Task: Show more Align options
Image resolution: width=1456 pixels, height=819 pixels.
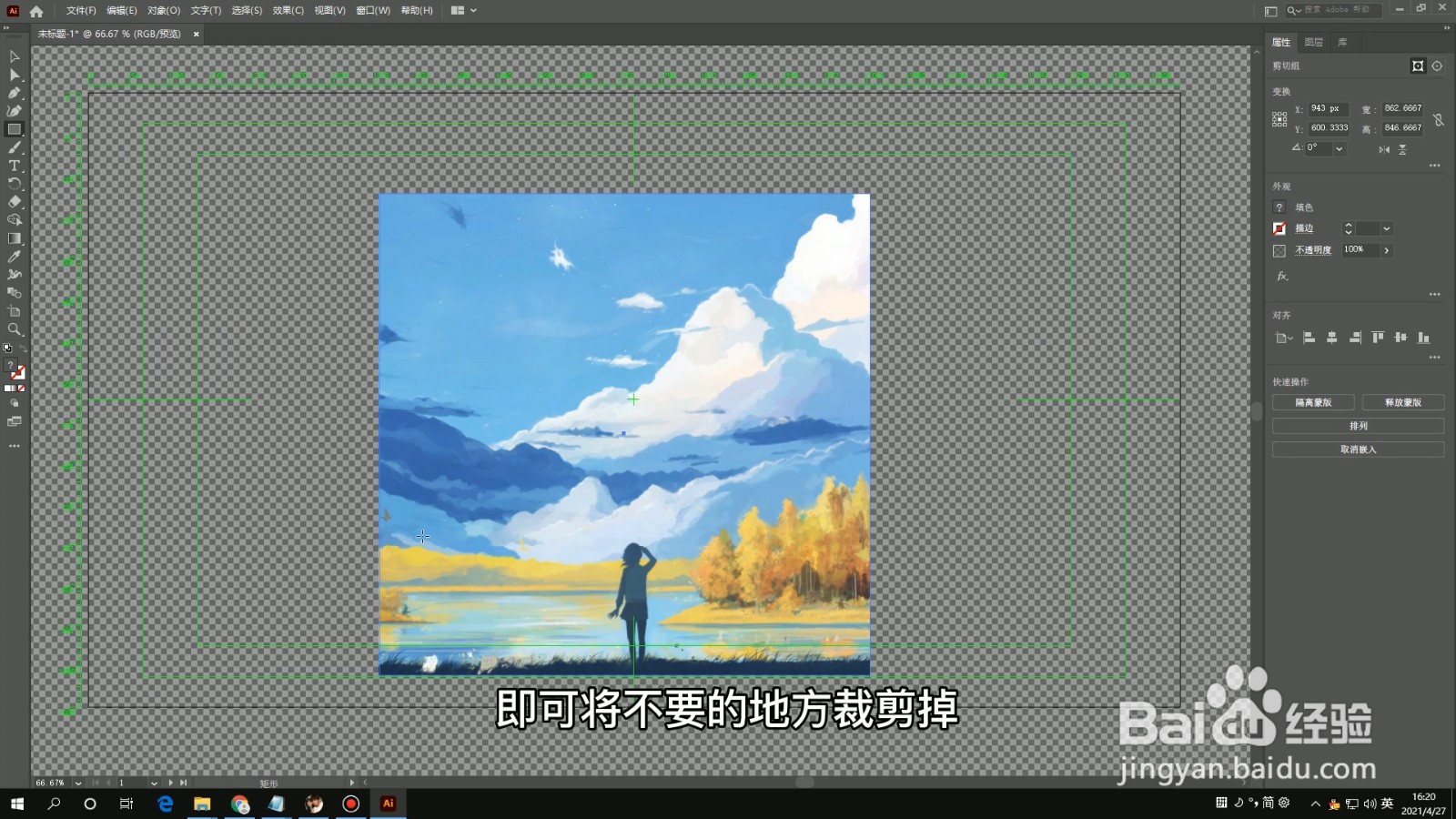Action: (x=1434, y=357)
